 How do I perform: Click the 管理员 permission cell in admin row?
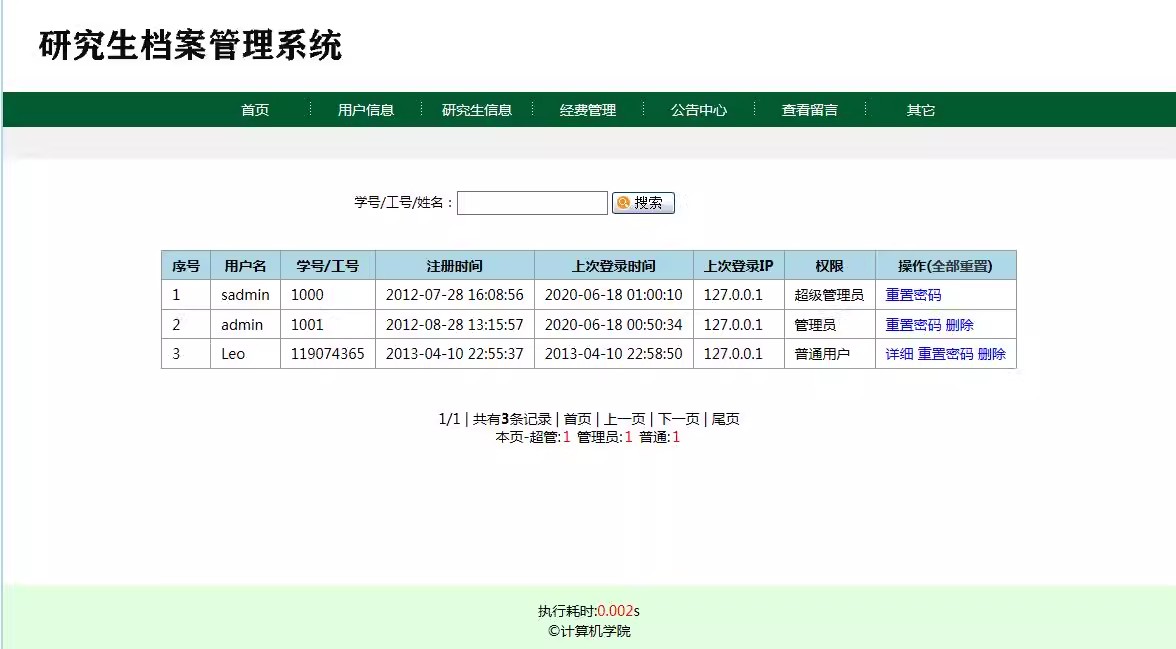coord(830,325)
